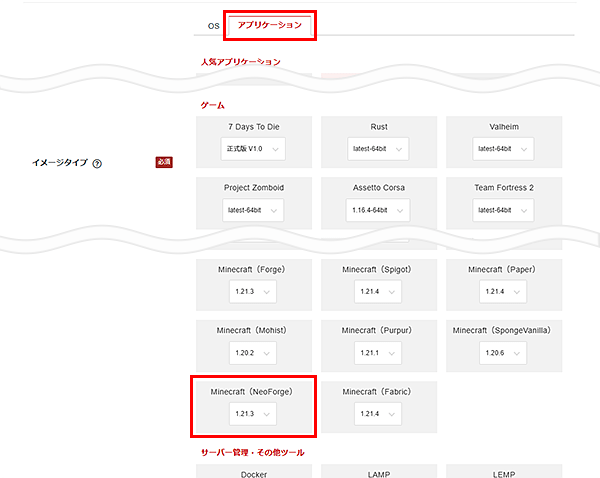Open the Minecraft (Purpur) version dropdown
The image size is (600, 478).
pos(377,352)
